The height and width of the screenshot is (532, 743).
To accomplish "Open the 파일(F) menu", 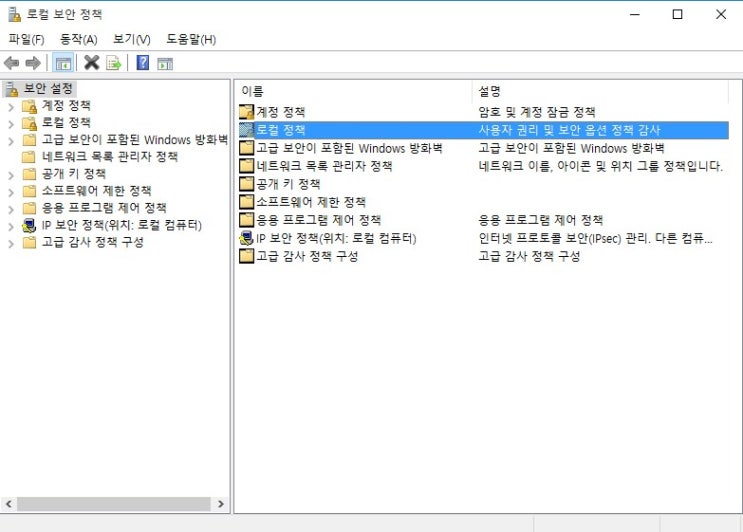I will coord(27,39).
